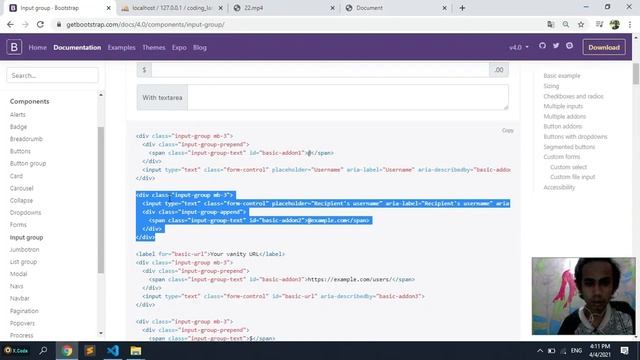Jump to Checkboxes and radios section

pos(573,96)
